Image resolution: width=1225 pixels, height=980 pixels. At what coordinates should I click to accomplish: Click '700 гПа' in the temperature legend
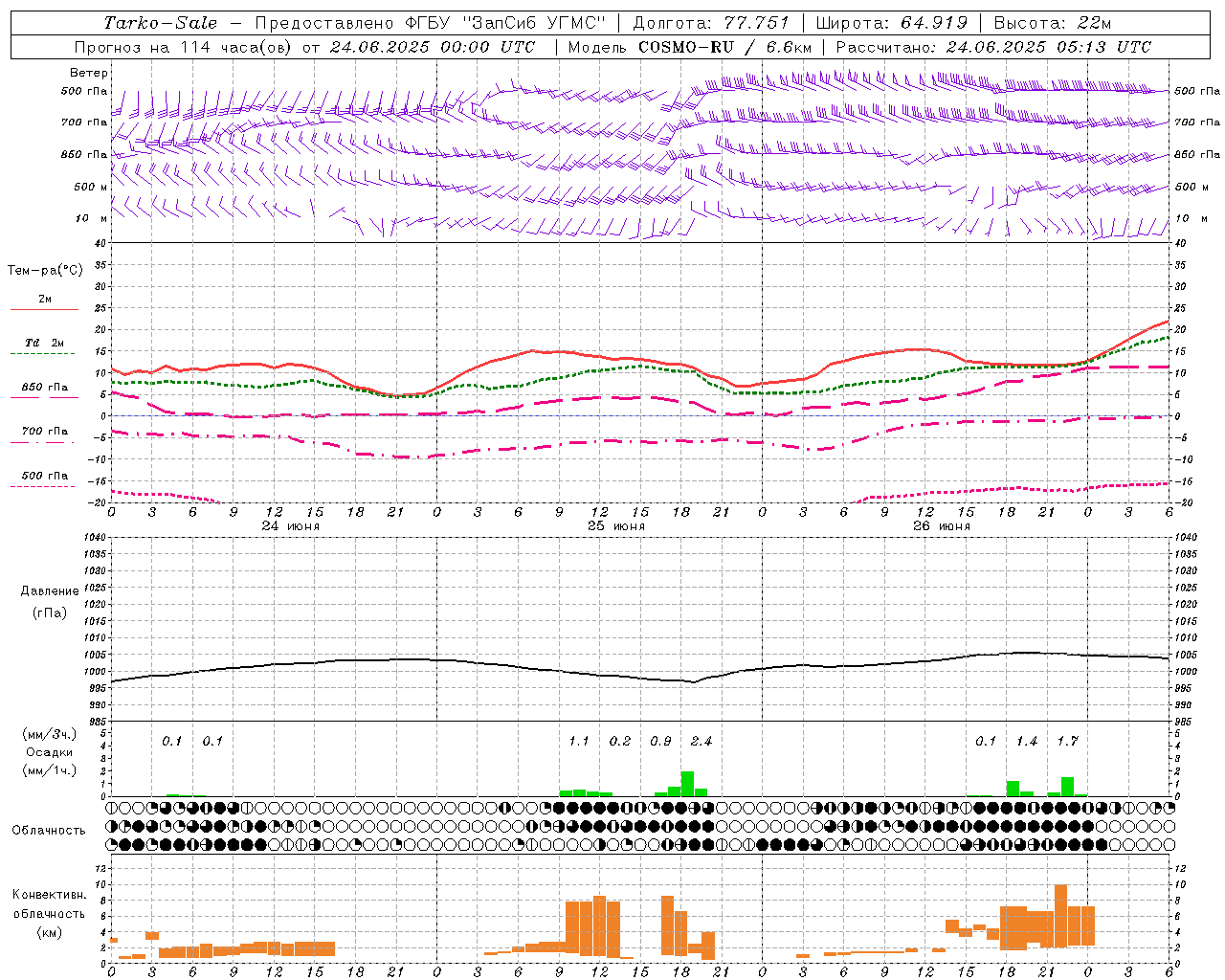coord(45,432)
